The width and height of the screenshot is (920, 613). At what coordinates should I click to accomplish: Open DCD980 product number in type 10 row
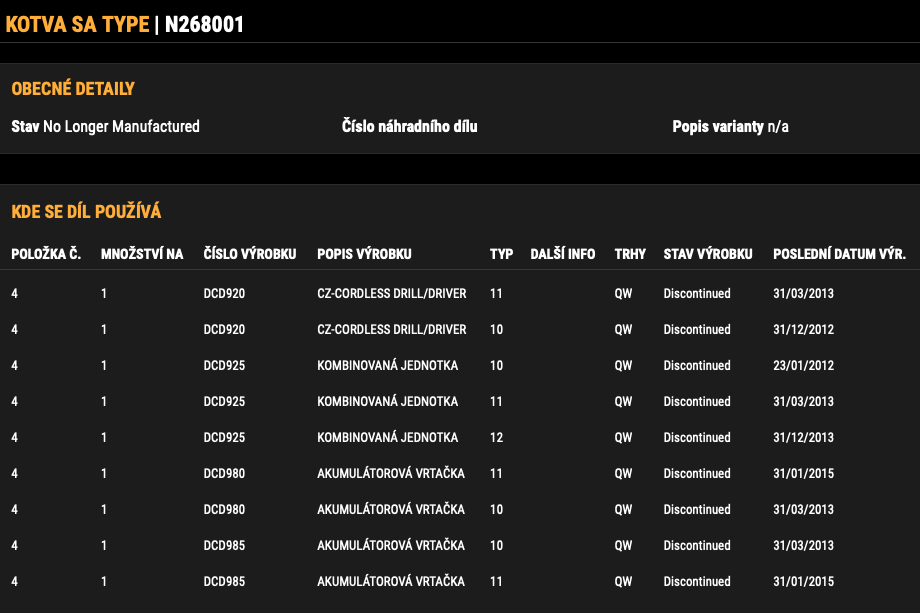pyautogui.click(x=224, y=509)
